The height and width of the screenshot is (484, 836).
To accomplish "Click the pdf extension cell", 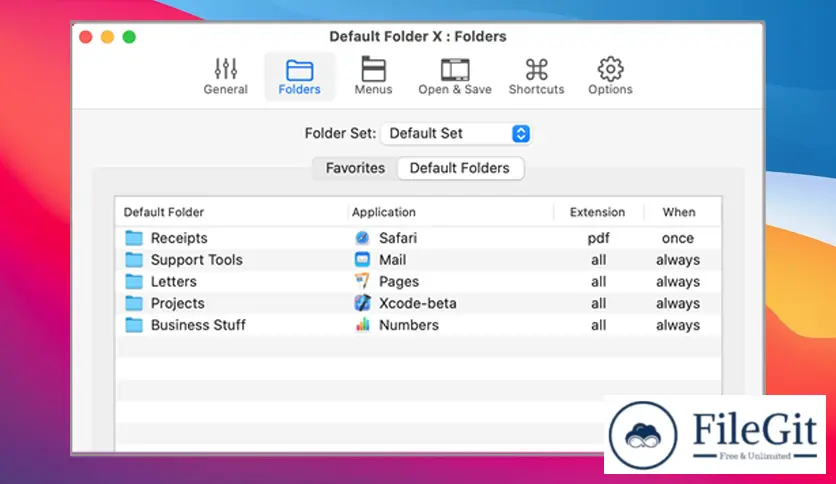I will click(598, 238).
